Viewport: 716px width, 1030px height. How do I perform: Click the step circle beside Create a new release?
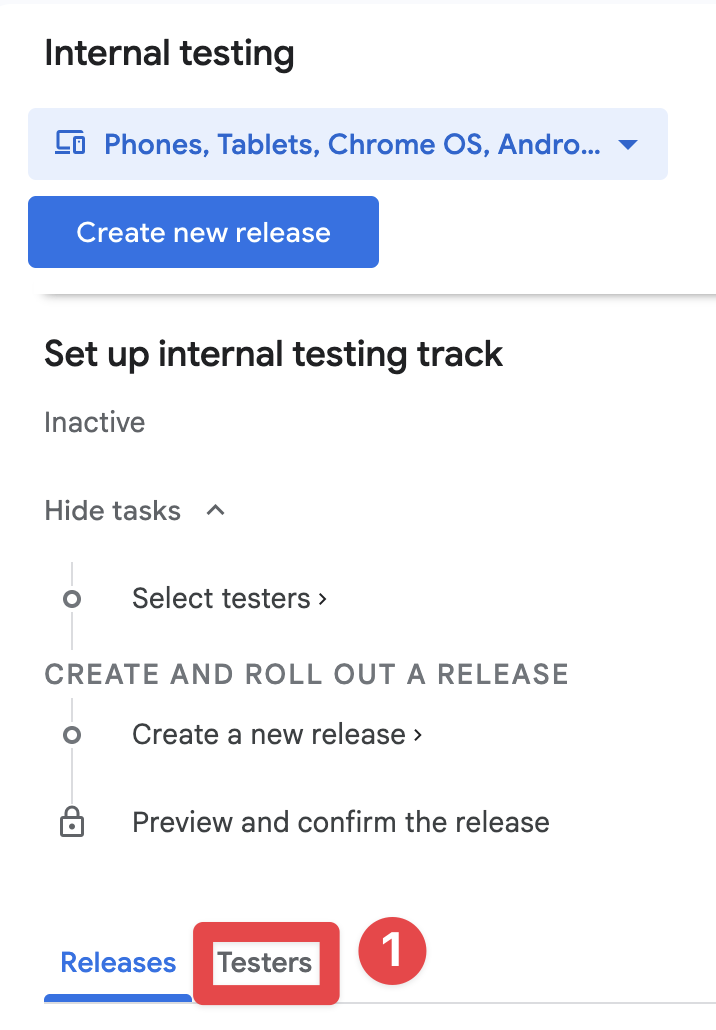(73, 734)
